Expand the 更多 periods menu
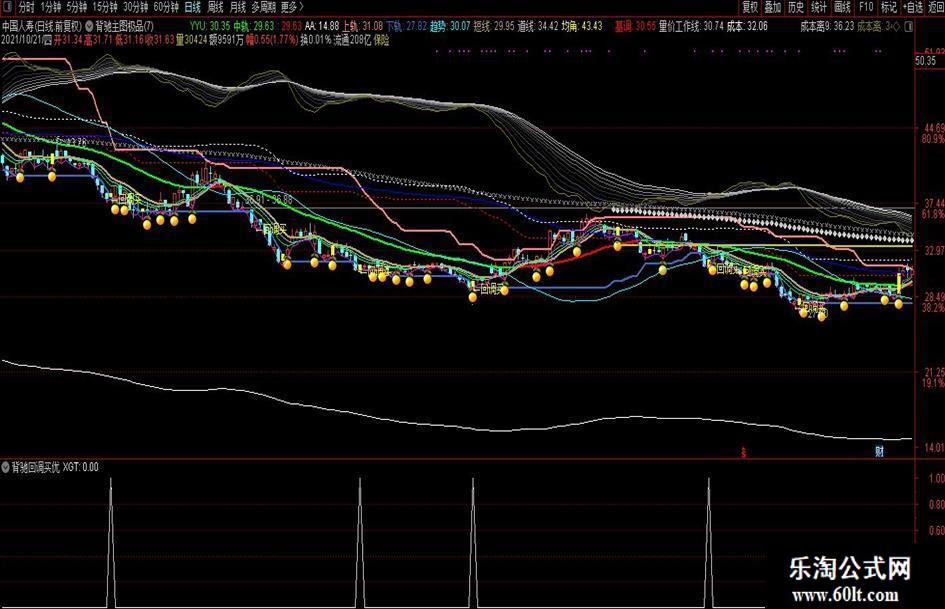Screen dimensions: 945x609 [x=292, y=7]
